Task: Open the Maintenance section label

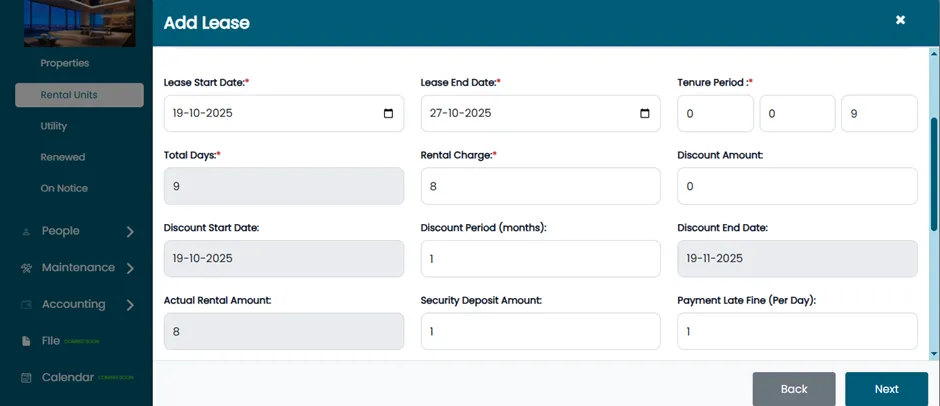Action: click(79, 267)
